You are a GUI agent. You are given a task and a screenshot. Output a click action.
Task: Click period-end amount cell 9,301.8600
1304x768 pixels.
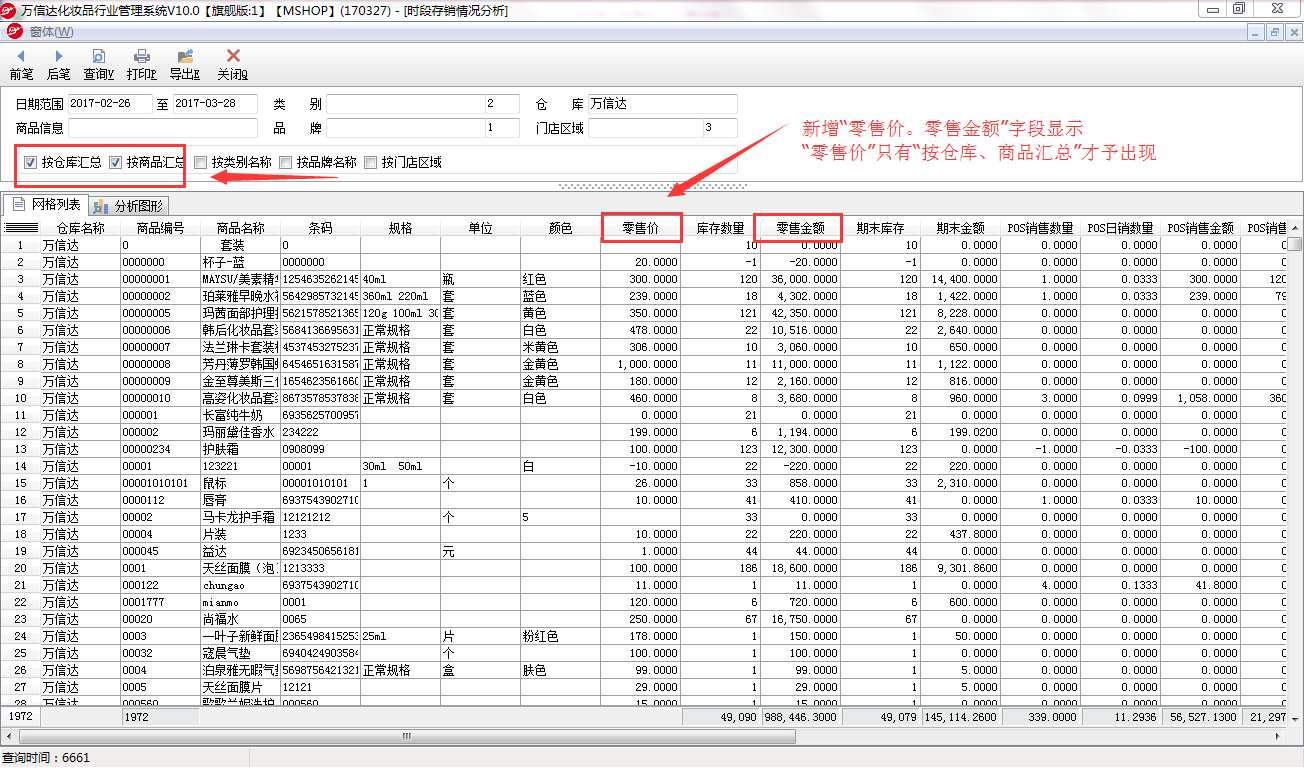tap(961, 568)
